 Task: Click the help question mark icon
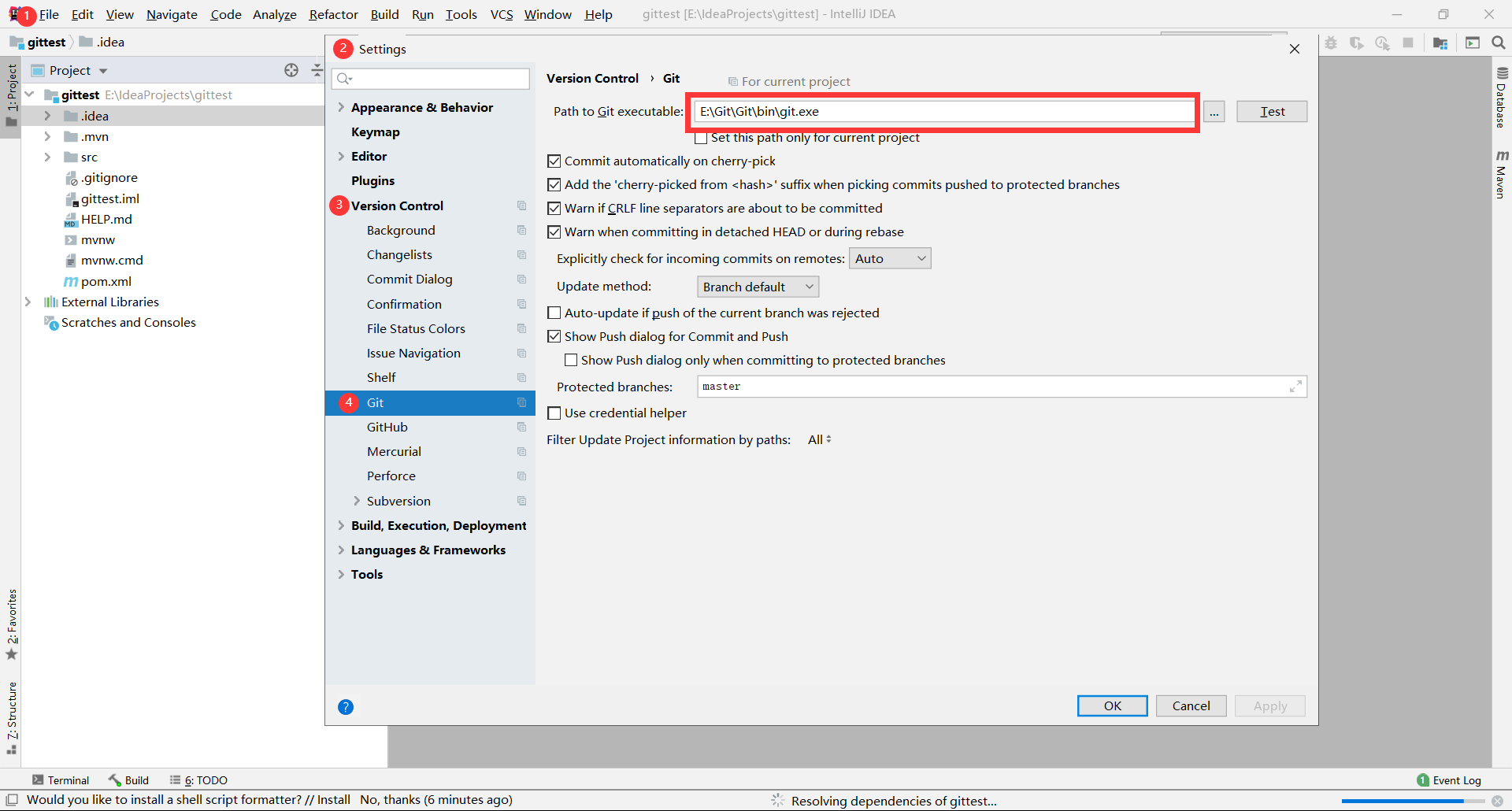tap(346, 707)
